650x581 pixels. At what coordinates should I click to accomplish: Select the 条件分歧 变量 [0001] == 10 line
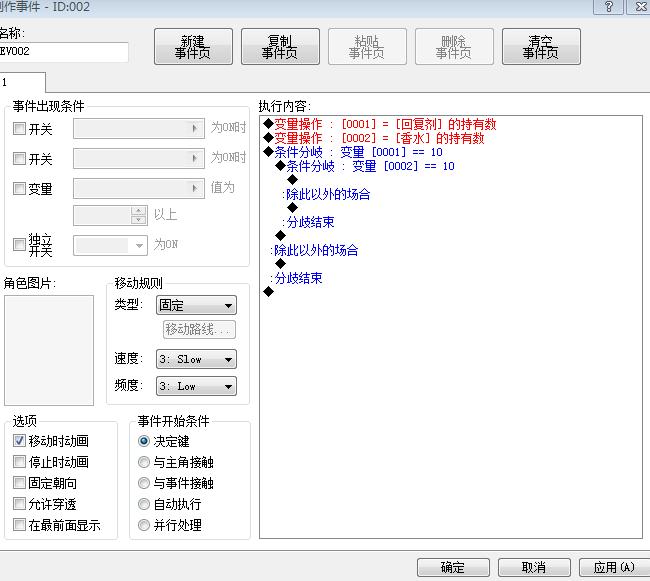[353, 152]
